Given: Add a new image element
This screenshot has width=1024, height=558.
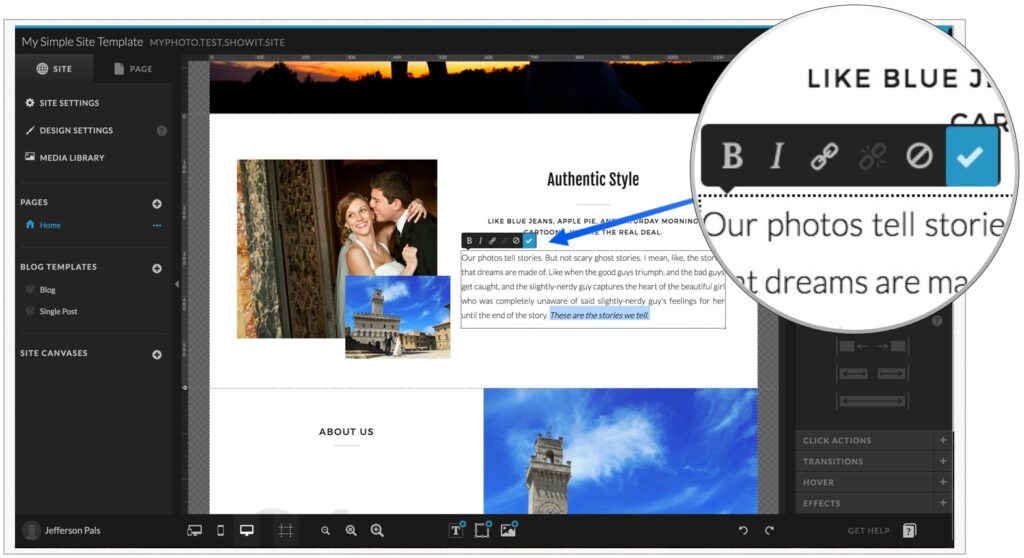Looking at the screenshot, I should point(509,530).
